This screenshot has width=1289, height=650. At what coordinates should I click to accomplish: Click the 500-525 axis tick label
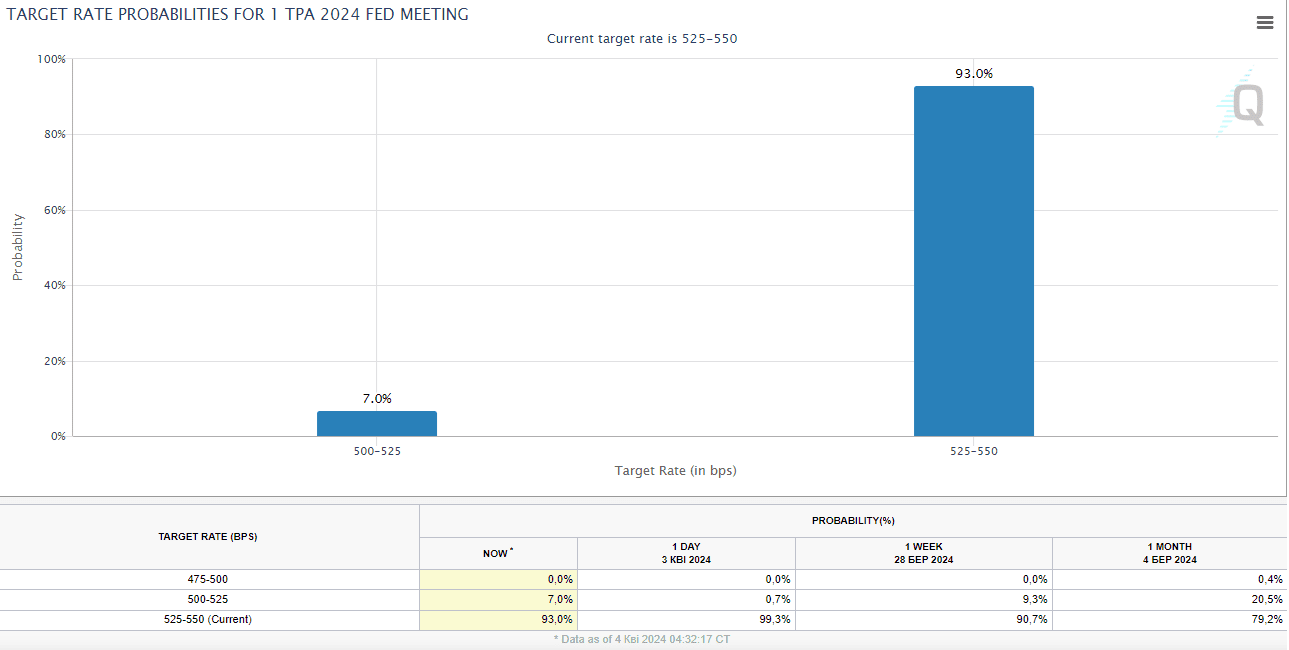click(x=377, y=451)
